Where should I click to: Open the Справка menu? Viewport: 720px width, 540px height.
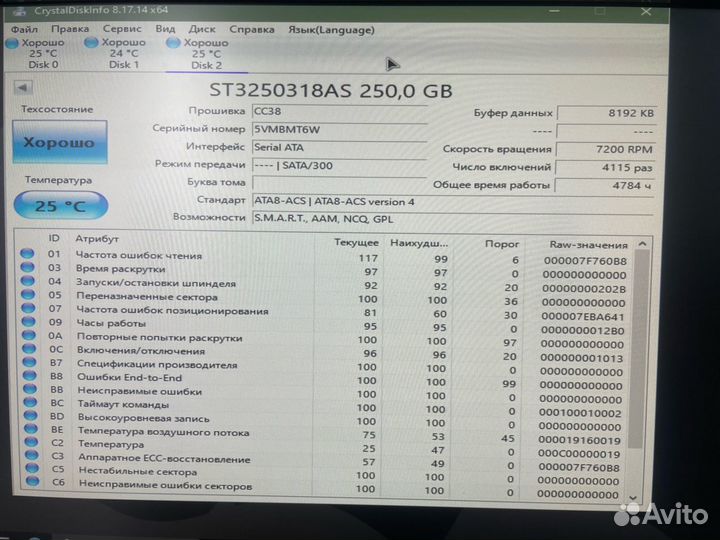[252, 29]
